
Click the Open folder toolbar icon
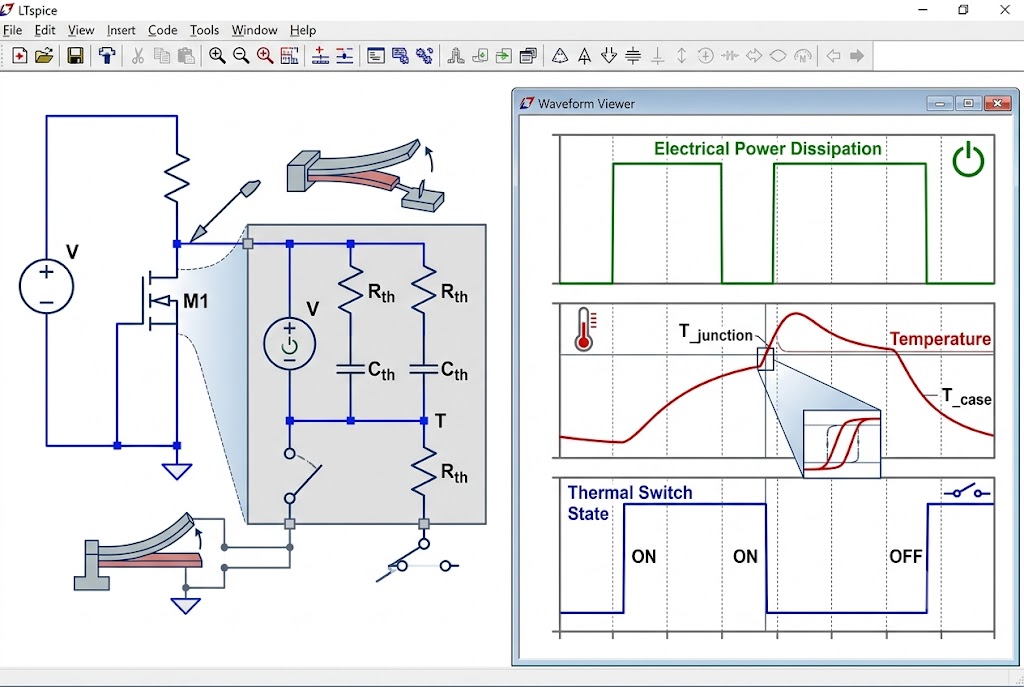[x=44, y=56]
